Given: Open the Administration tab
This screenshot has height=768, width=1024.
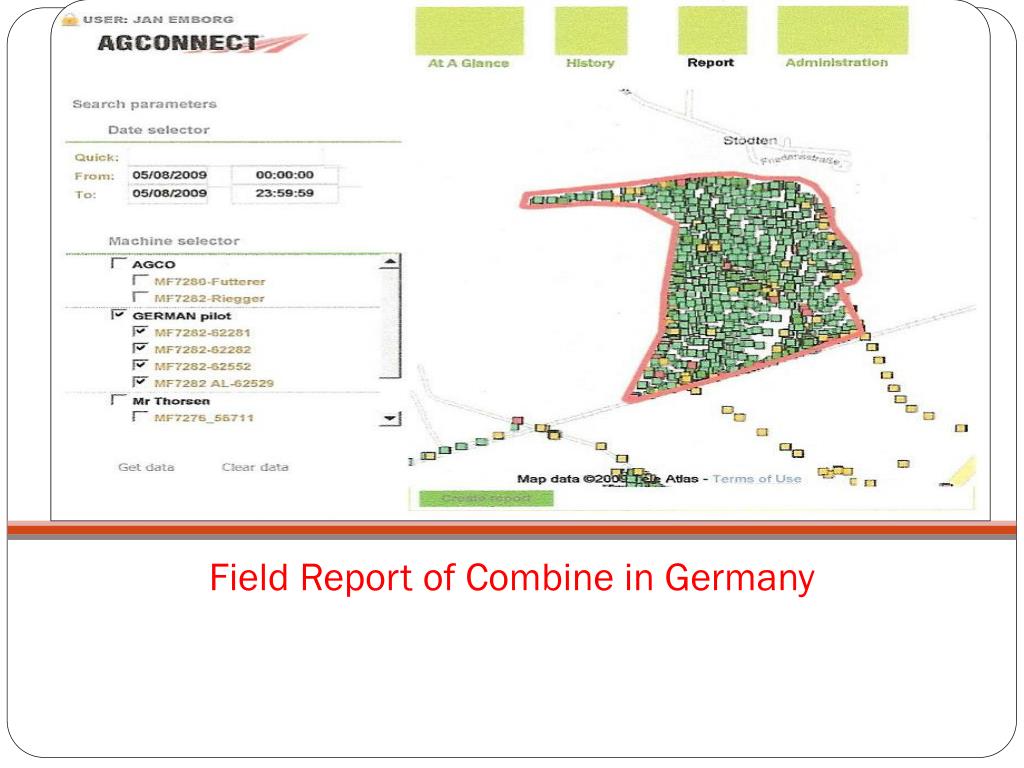Looking at the screenshot, I should [837, 63].
